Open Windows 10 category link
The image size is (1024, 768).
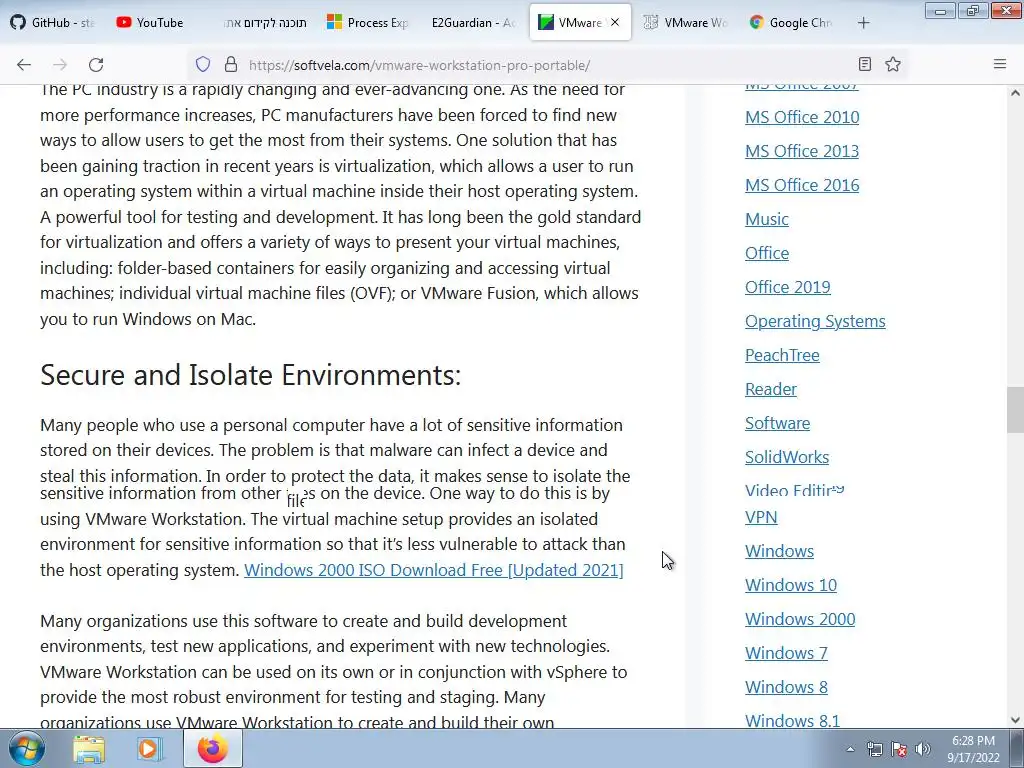pos(791,585)
